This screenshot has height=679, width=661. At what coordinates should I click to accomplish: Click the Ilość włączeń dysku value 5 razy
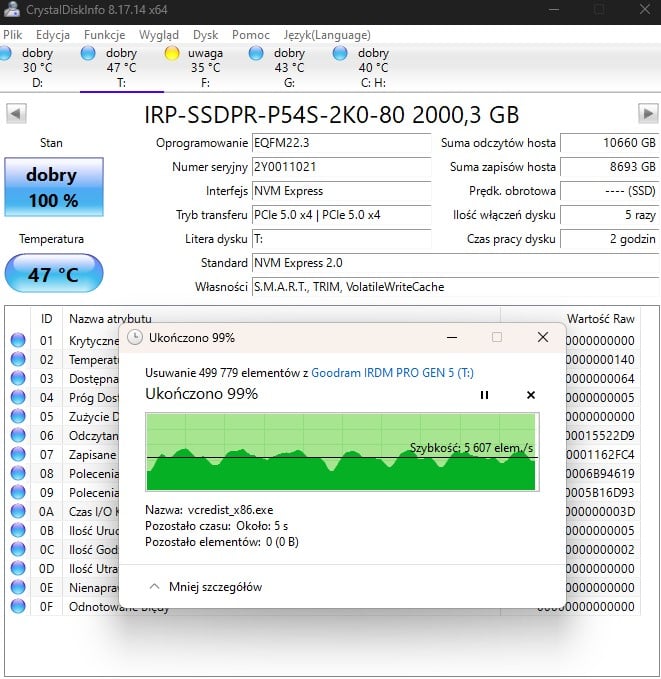609,215
